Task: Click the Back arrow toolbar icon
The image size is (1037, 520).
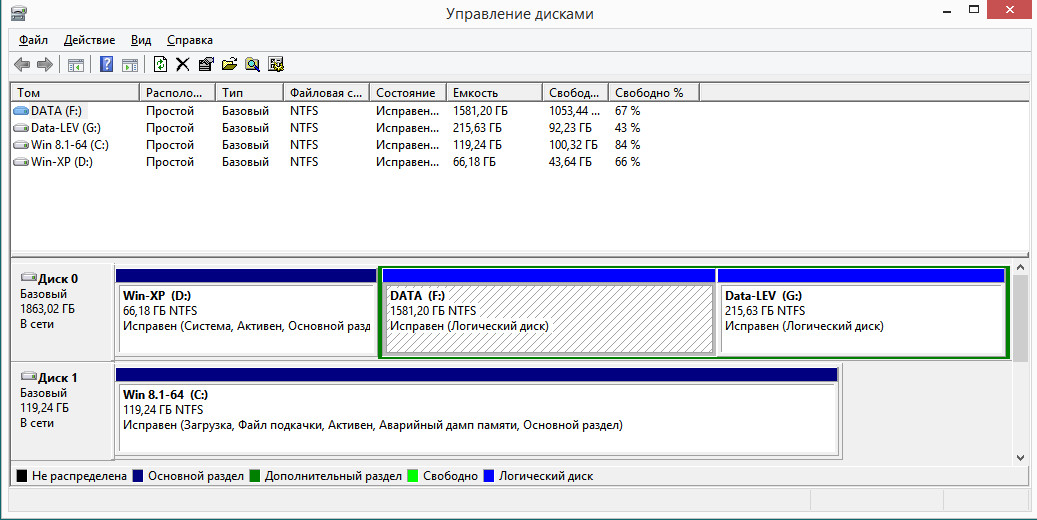Action: (22, 64)
